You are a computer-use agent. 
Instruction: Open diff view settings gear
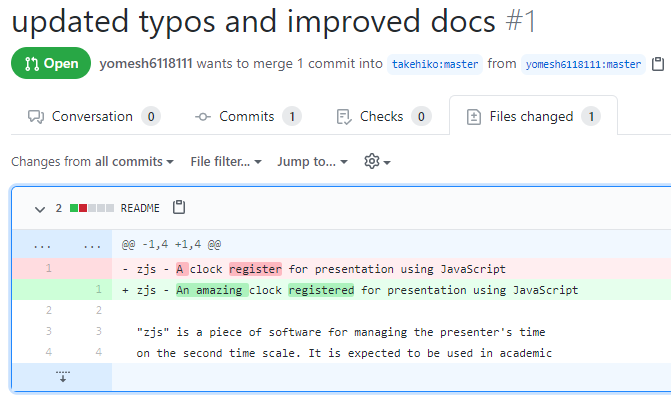377,162
